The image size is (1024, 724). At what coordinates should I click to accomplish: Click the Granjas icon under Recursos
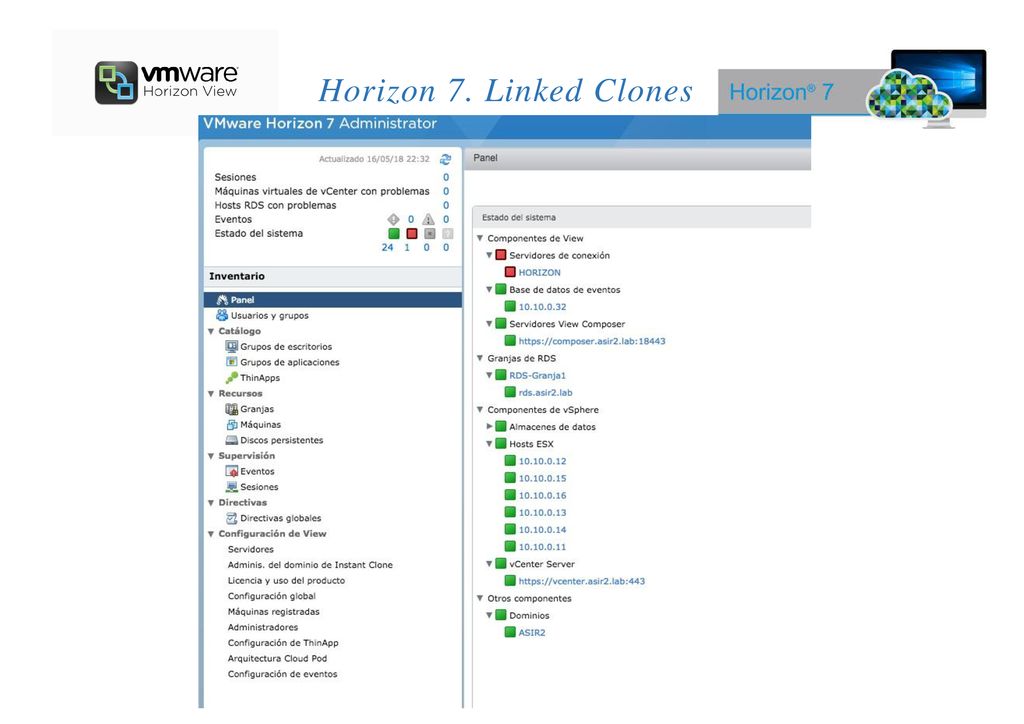tap(232, 409)
